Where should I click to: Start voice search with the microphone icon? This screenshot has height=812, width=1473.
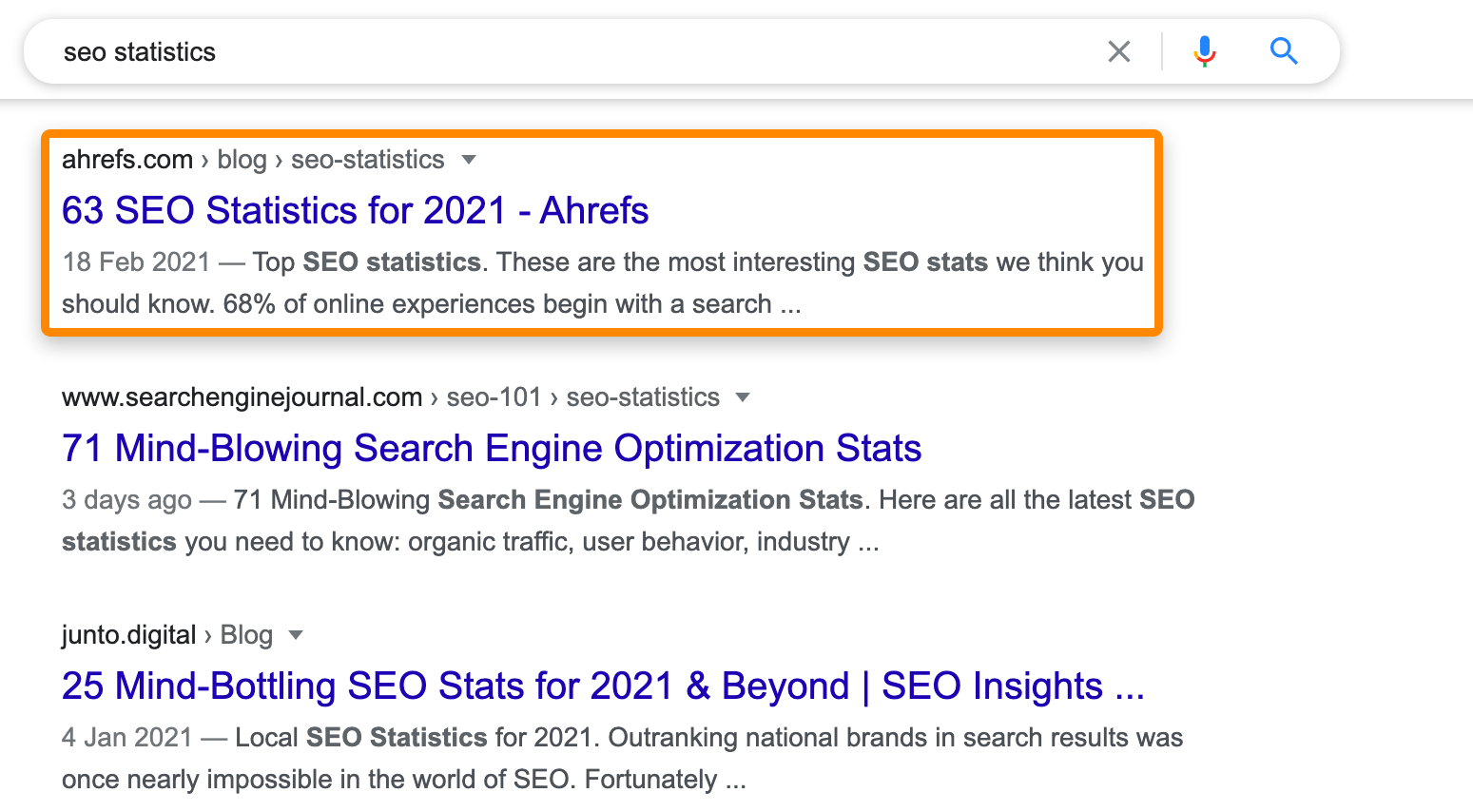[x=1204, y=51]
